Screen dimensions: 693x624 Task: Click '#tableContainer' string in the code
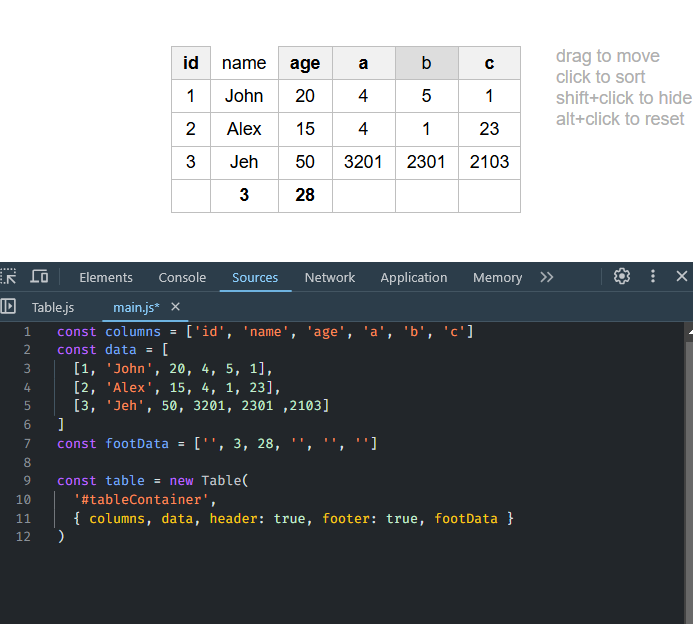tap(141, 500)
